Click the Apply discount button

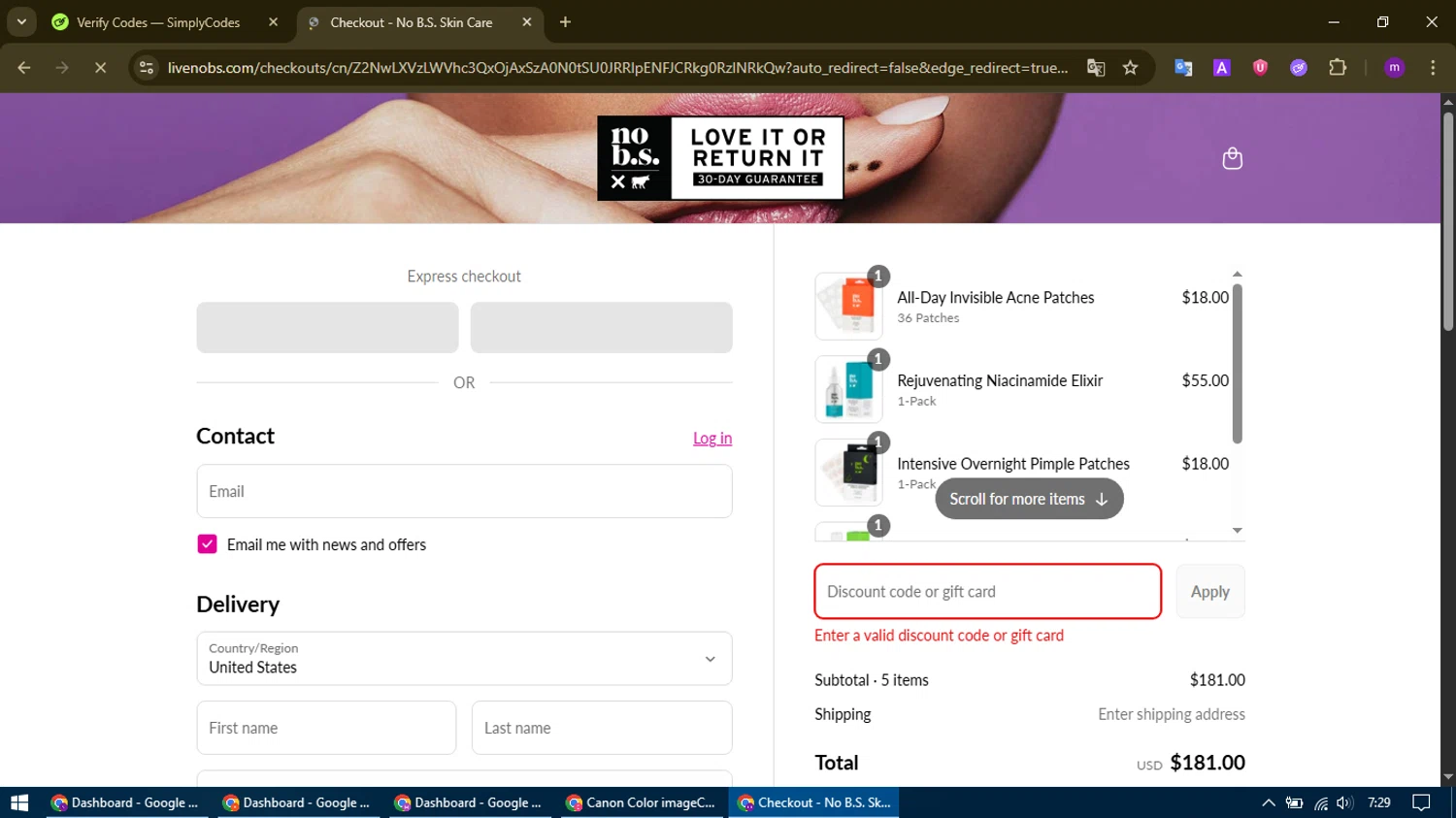coord(1210,592)
